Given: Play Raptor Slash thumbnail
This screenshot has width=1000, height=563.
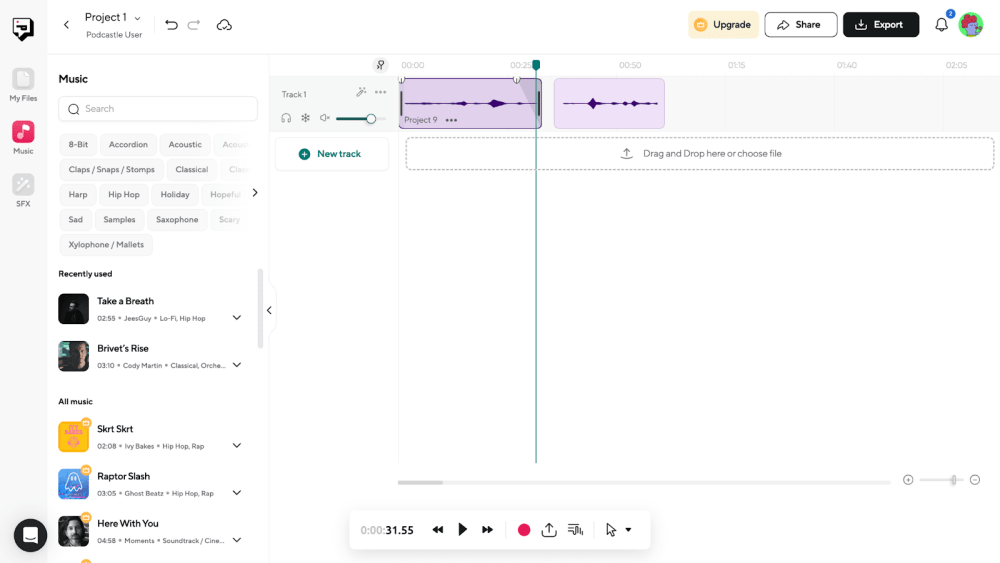Looking at the screenshot, I should coord(73,483).
